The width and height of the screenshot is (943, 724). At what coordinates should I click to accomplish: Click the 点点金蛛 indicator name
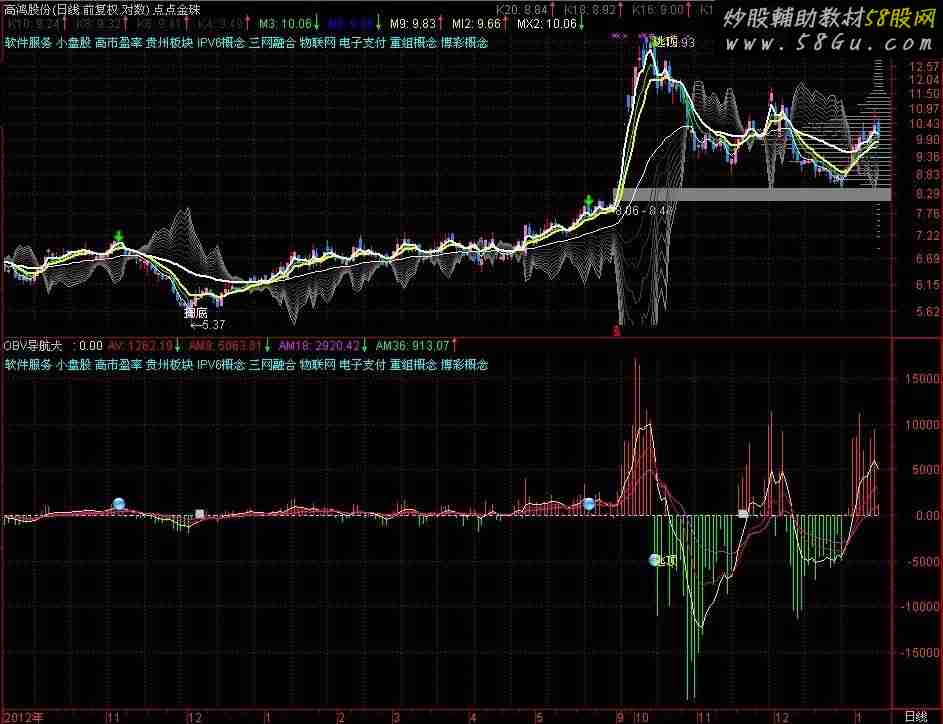pyautogui.click(x=176, y=10)
